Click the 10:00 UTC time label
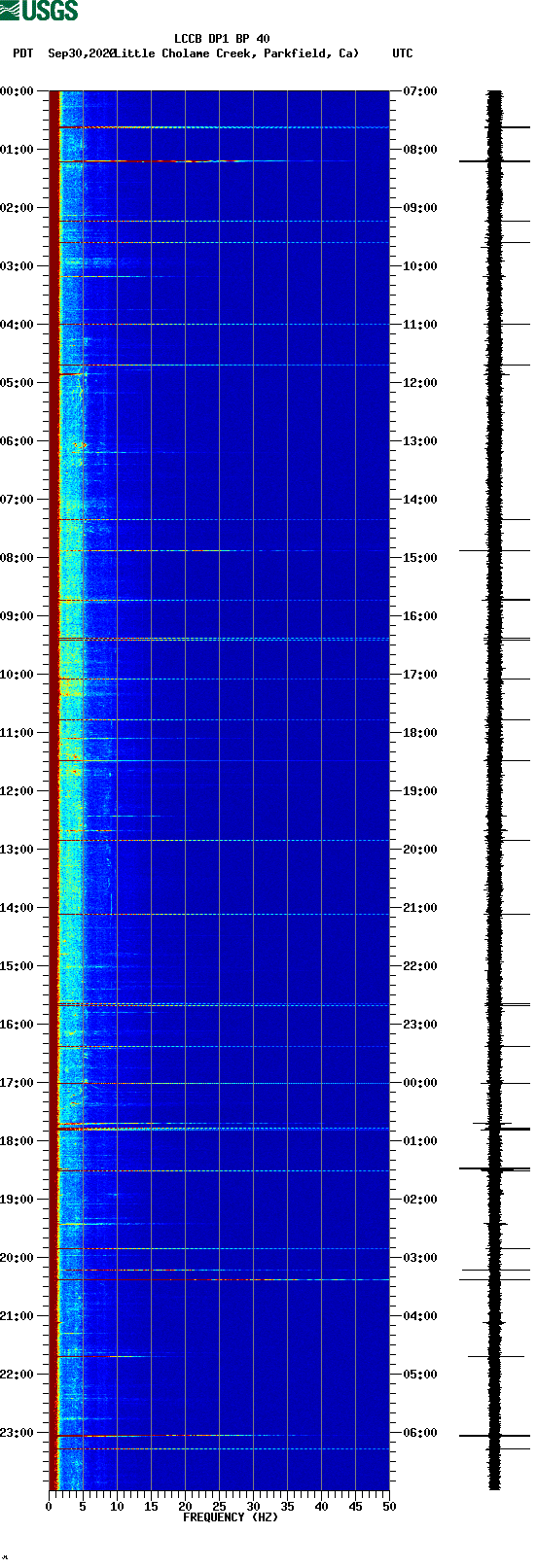 click(x=420, y=266)
